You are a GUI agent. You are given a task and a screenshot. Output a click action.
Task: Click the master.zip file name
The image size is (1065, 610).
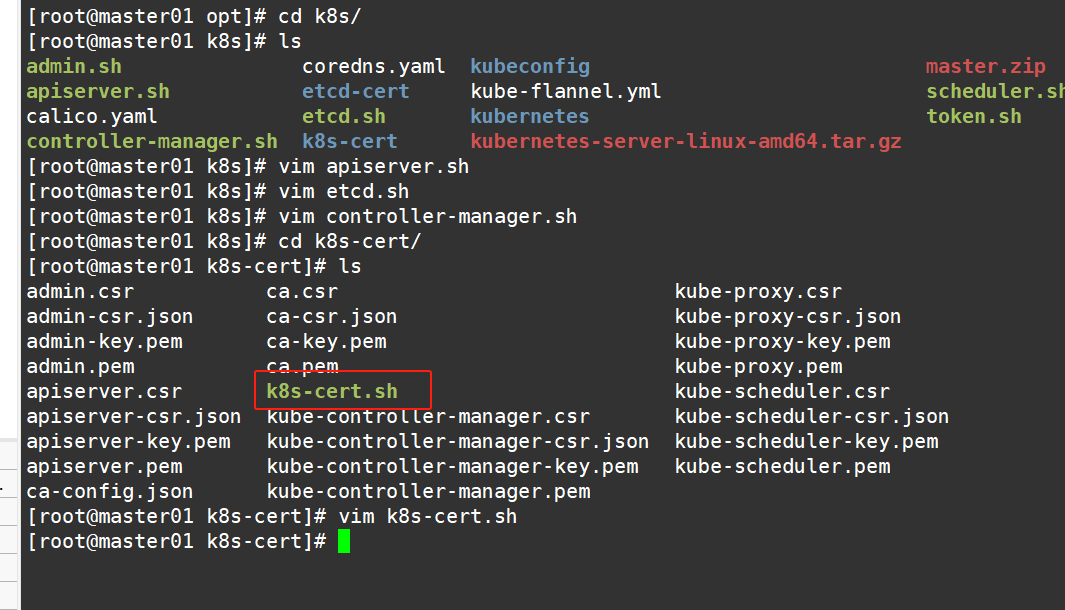click(x=986, y=67)
